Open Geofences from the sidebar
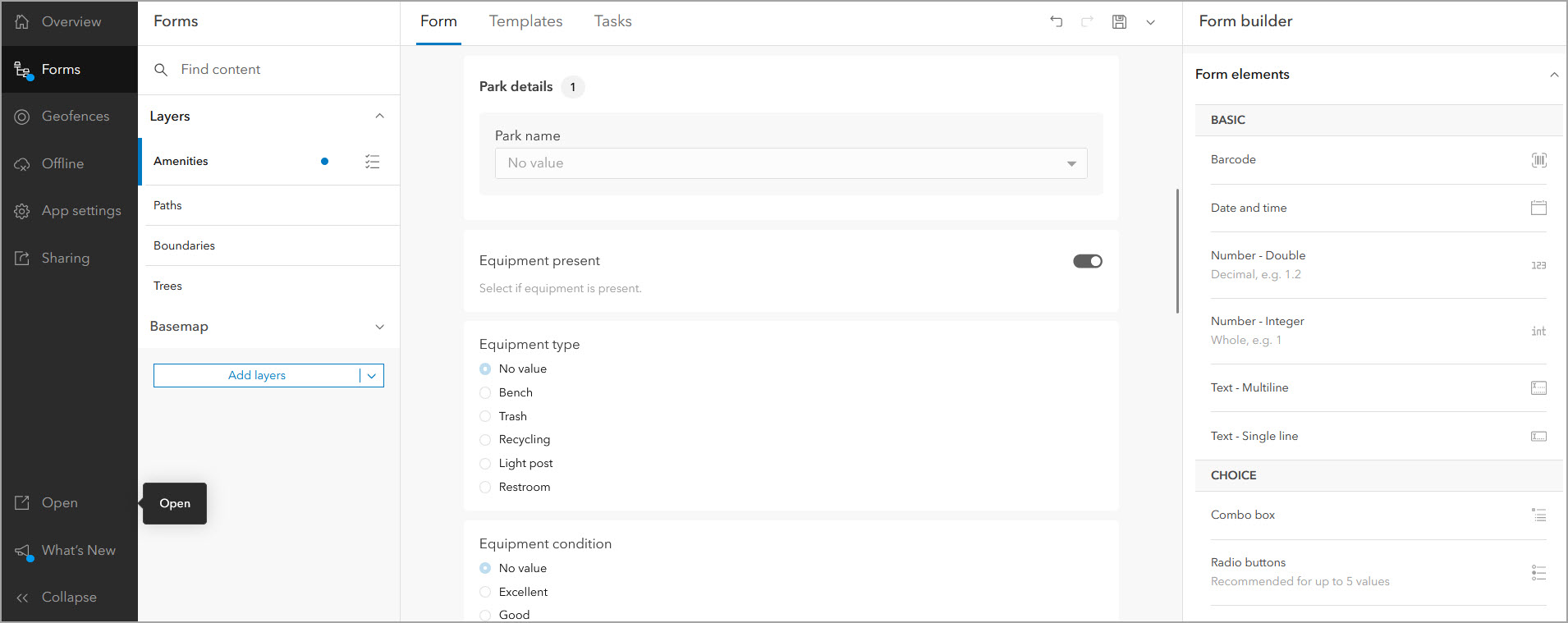Viewport: 1568px width, 623px height. tap(75, 117)
